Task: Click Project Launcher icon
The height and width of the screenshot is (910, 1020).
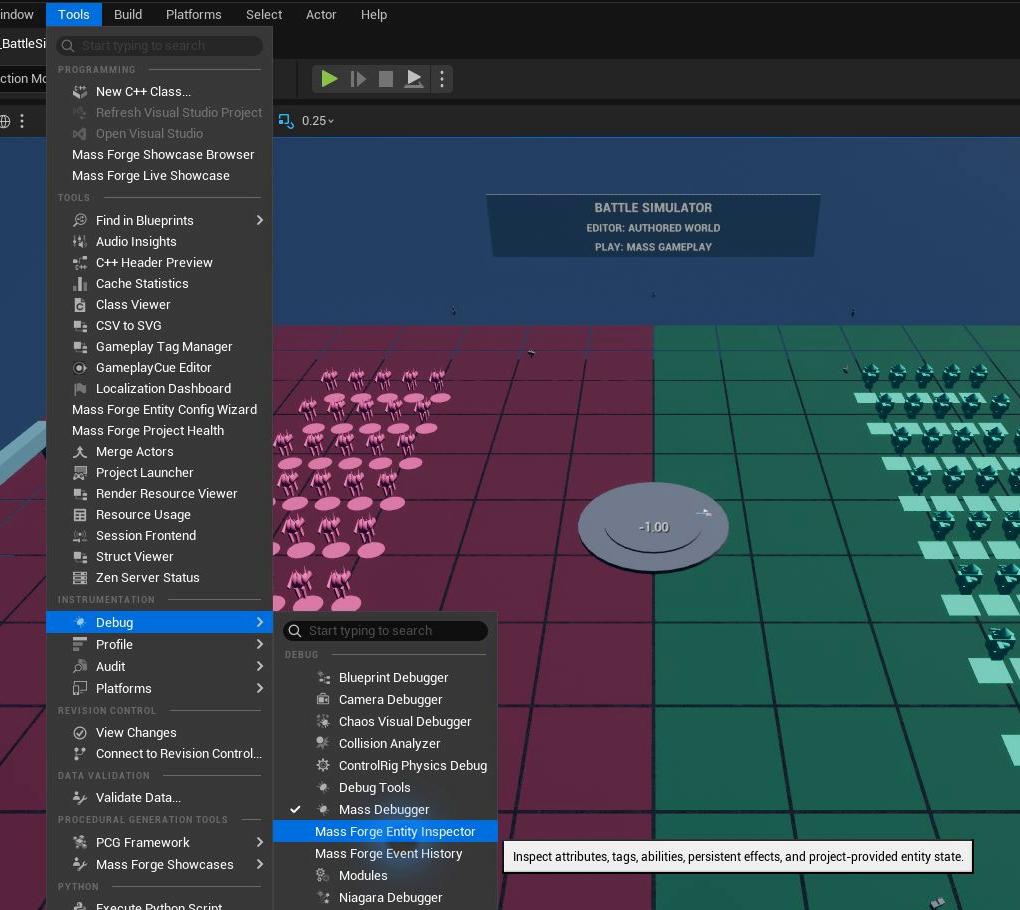Action: click(79, 473)
